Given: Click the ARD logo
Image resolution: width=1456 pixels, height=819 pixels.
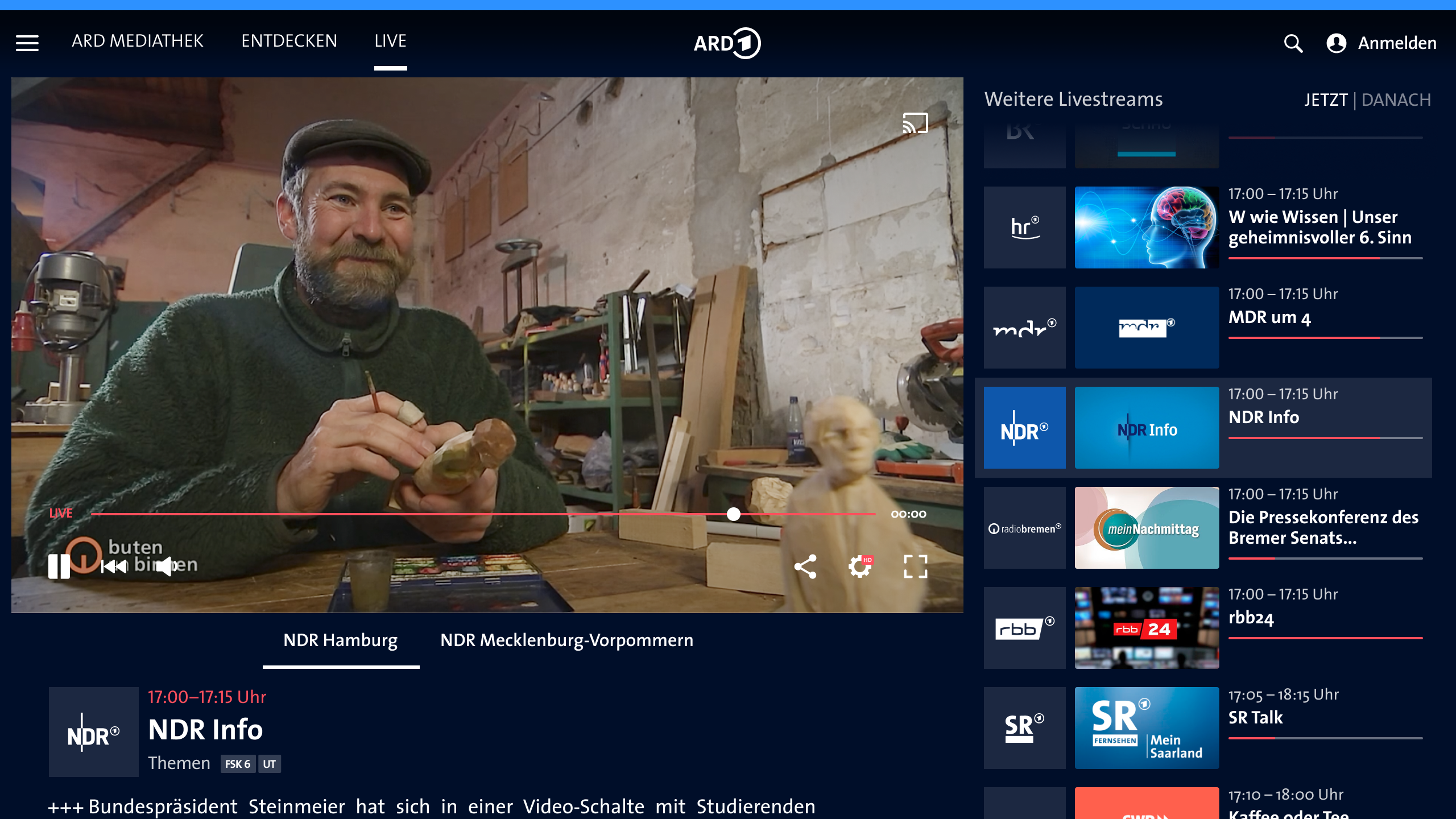Looking at the screenshot, I should tap(727, 43).
